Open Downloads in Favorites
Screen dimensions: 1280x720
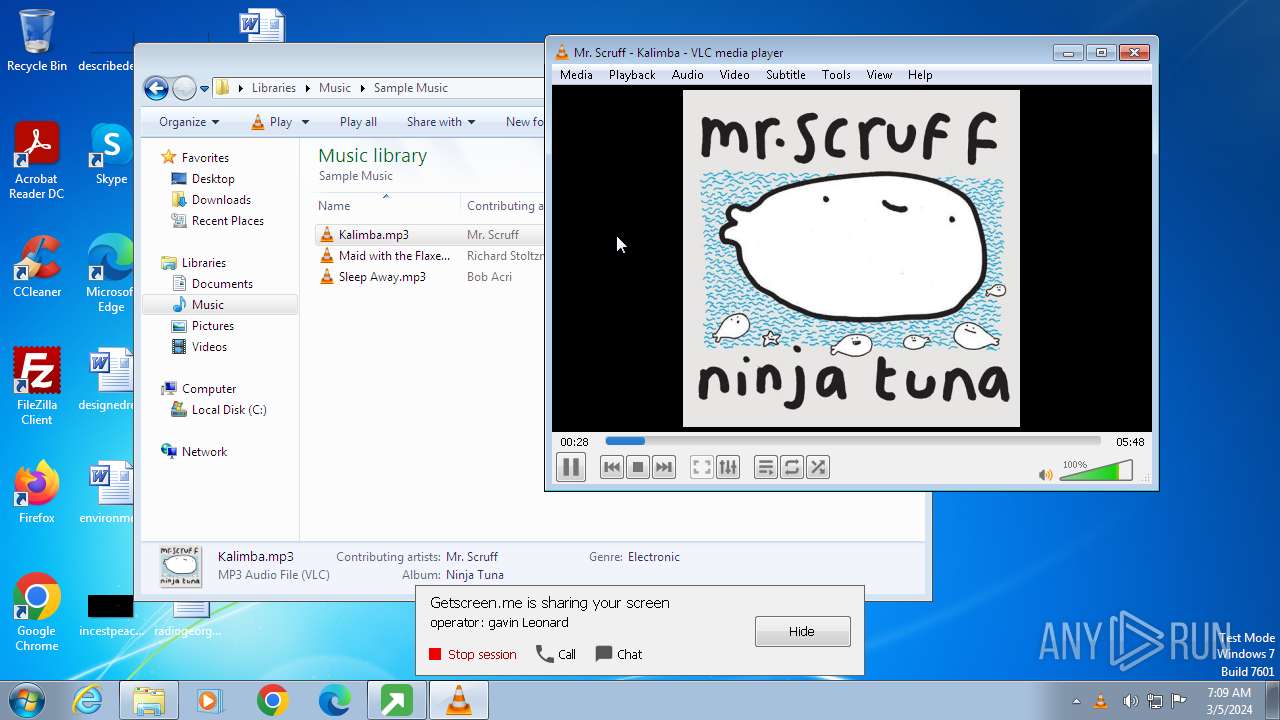click(x=221, y=200)
